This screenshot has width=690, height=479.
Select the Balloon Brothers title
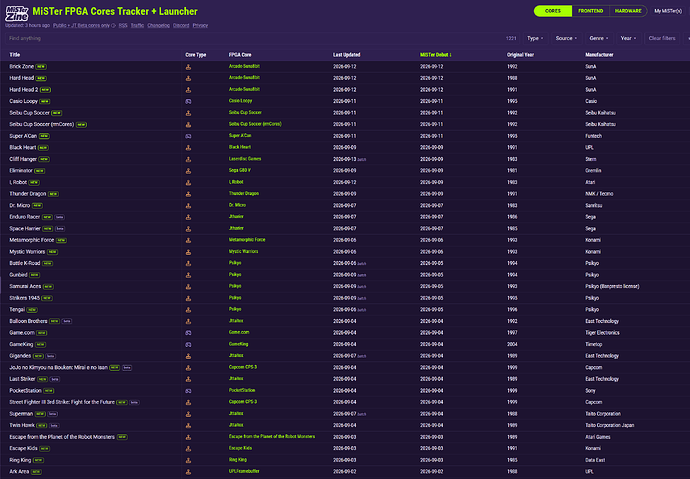(28, 322)
